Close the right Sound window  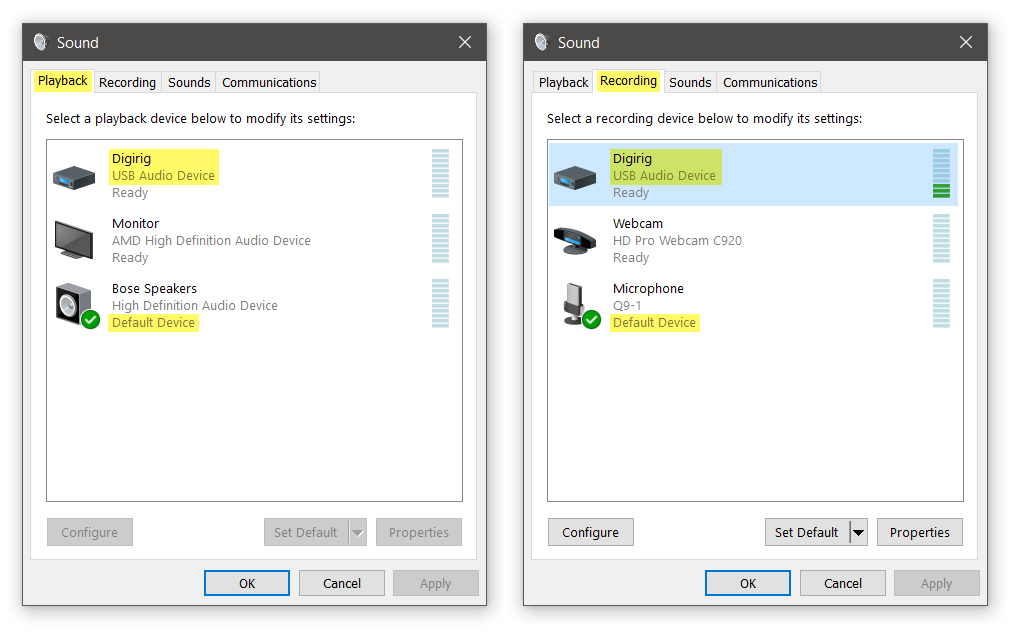(x=966, y=42)
